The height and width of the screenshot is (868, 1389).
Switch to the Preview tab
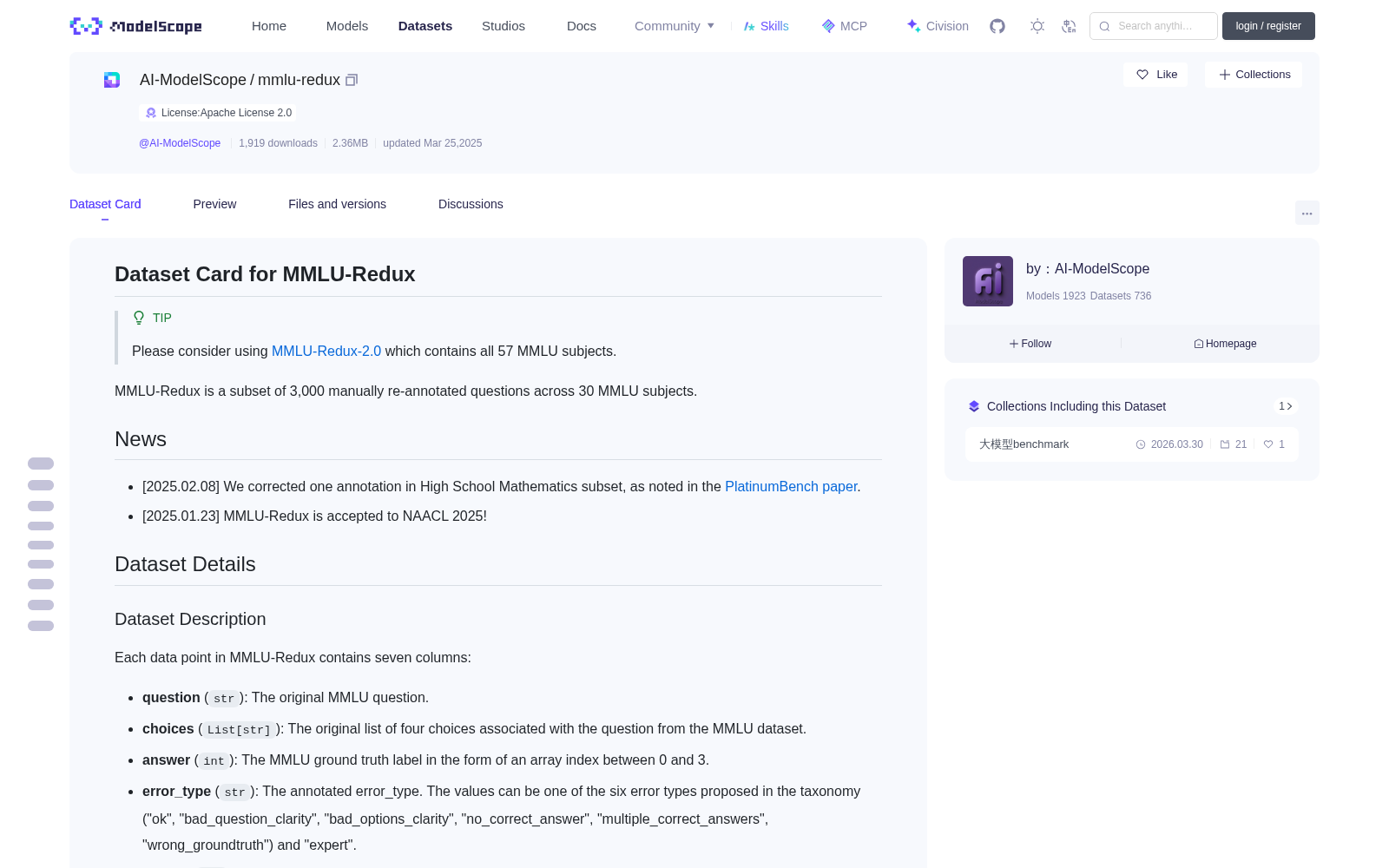pyautogui.click(x=214, y=204)
